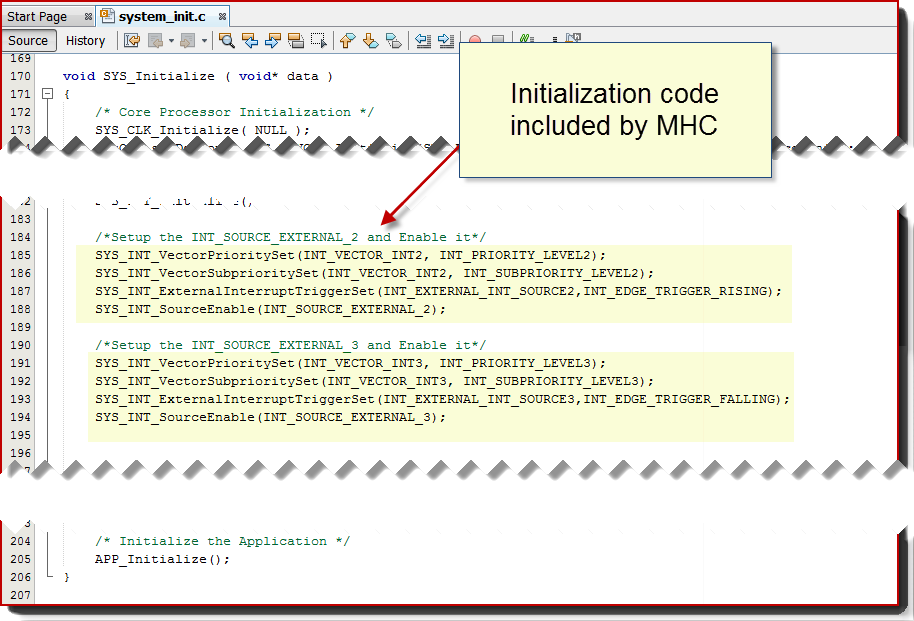914x621 pixels.
Task: Go to the previous bookmark
Action: [x=348, y=40]
